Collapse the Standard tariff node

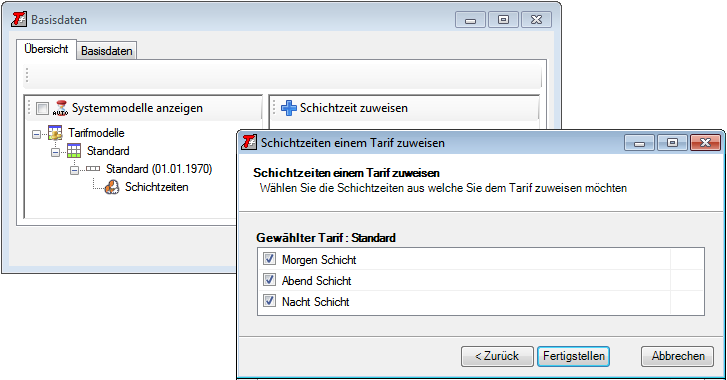[x=55, y=152]
